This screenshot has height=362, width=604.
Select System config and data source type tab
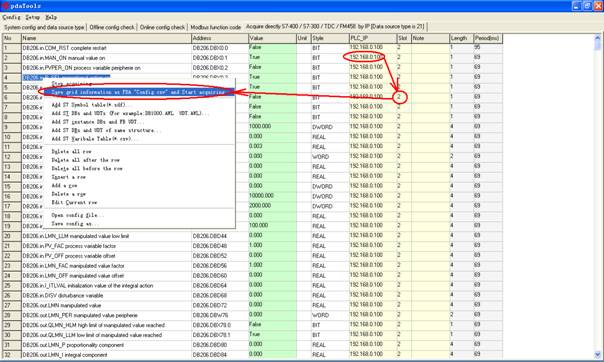(44, 27)
